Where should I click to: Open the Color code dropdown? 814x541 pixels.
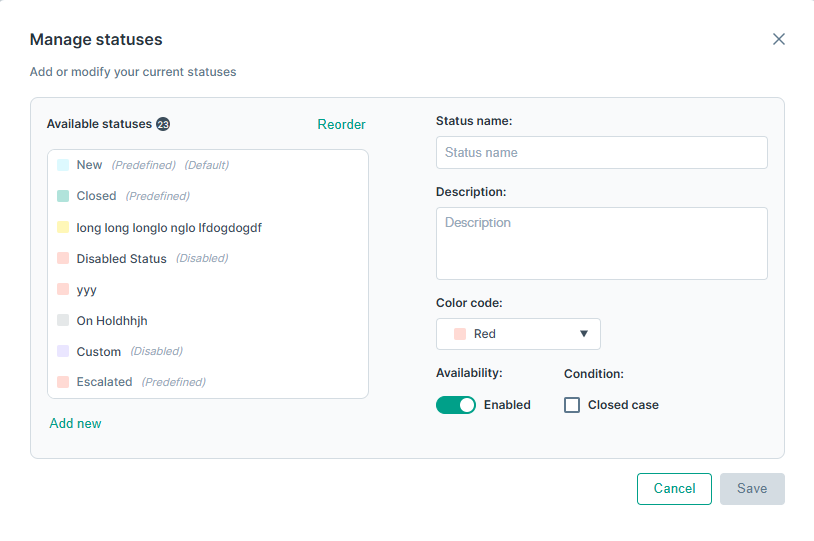518,334
